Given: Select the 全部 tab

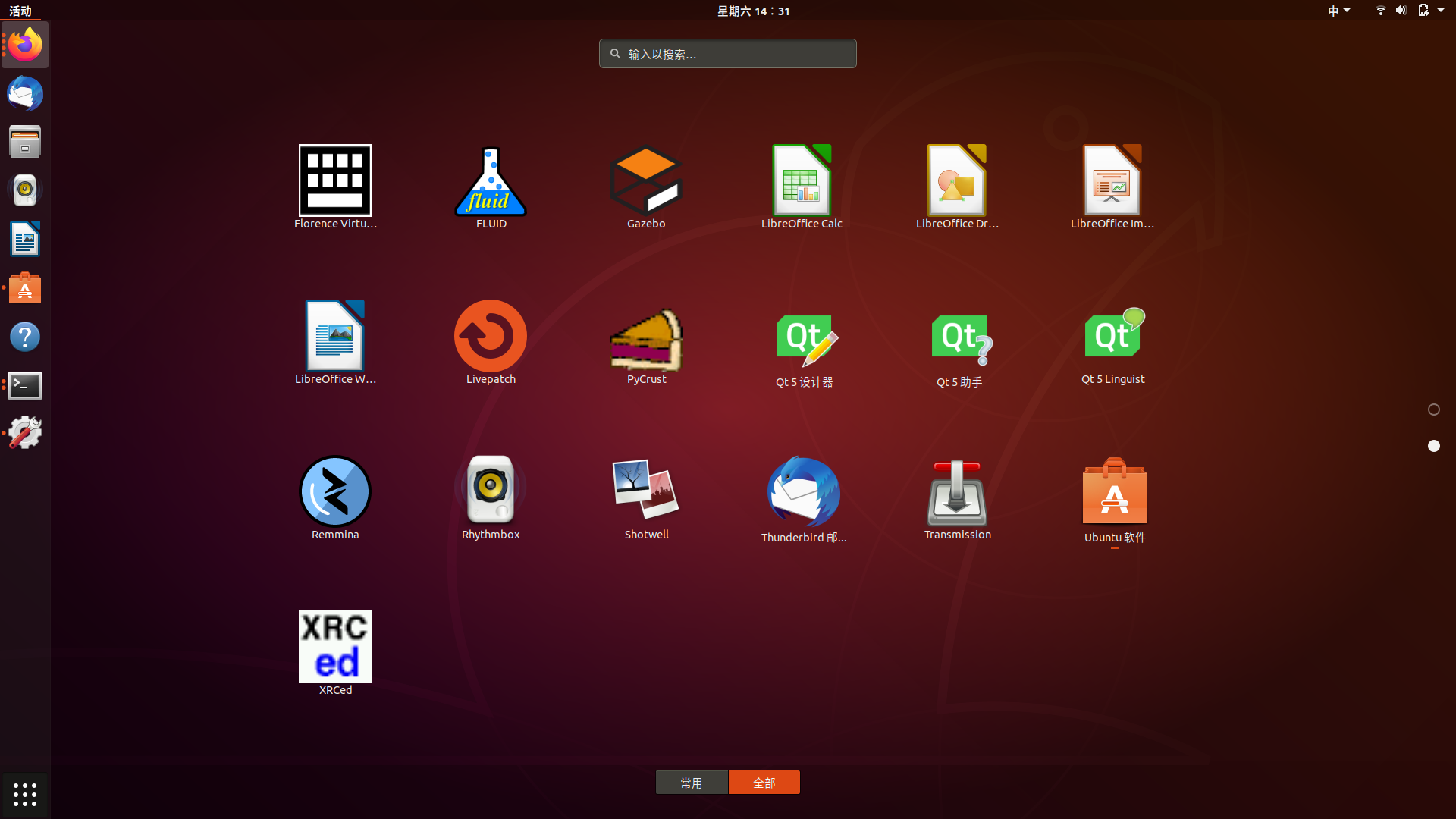Looking at the screenshot, I should [764, 782].
